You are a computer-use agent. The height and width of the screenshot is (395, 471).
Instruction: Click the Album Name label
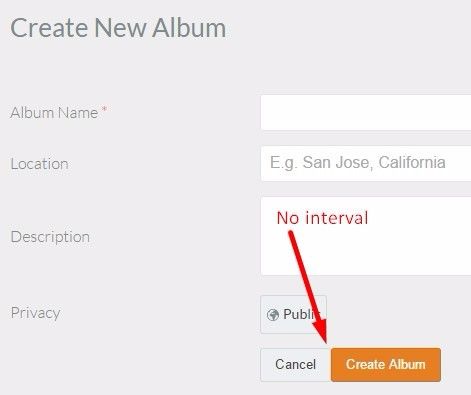pyautogui.click(x=54, y=113)
